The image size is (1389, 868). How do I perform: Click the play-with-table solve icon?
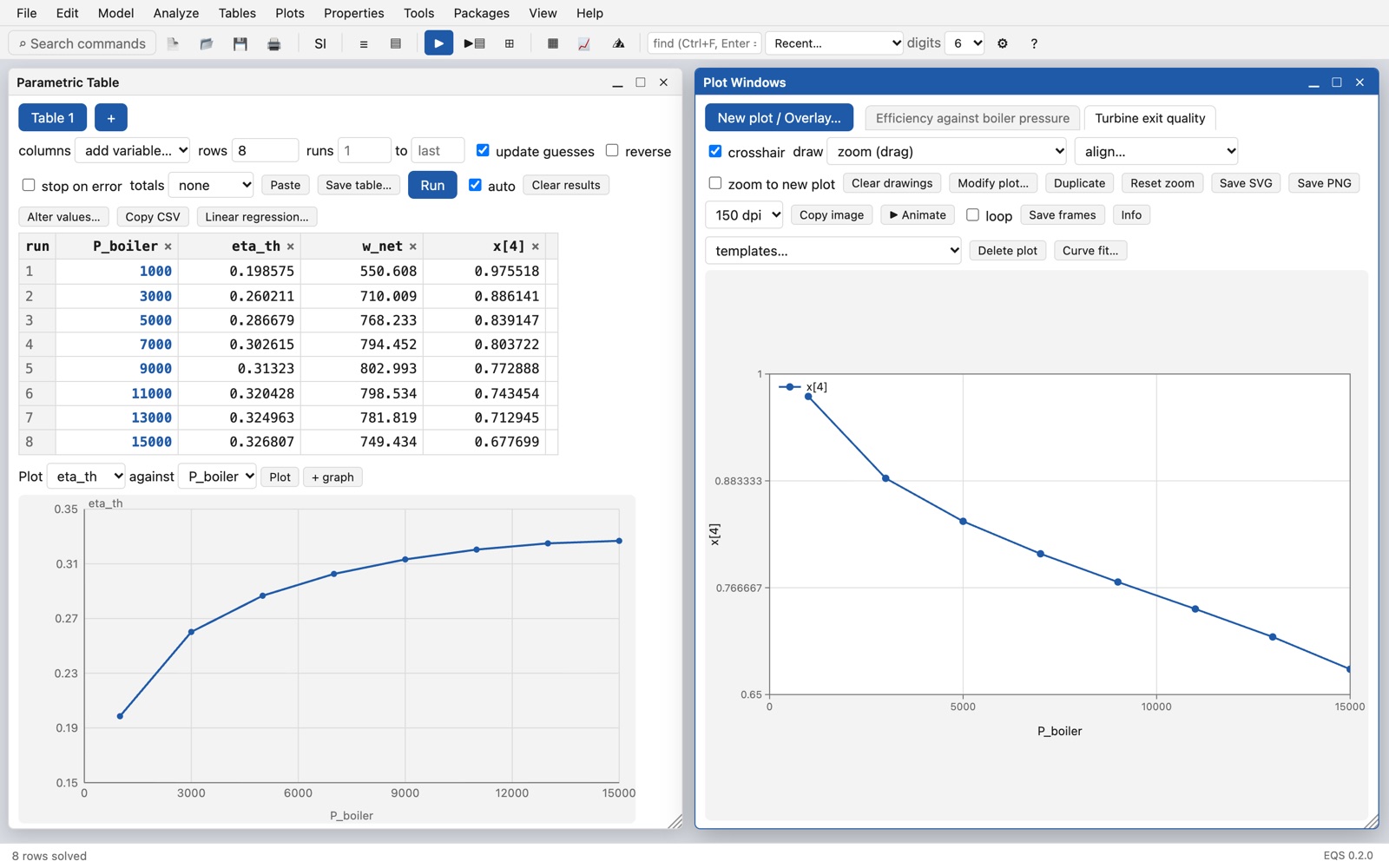(x=474, y=43)
